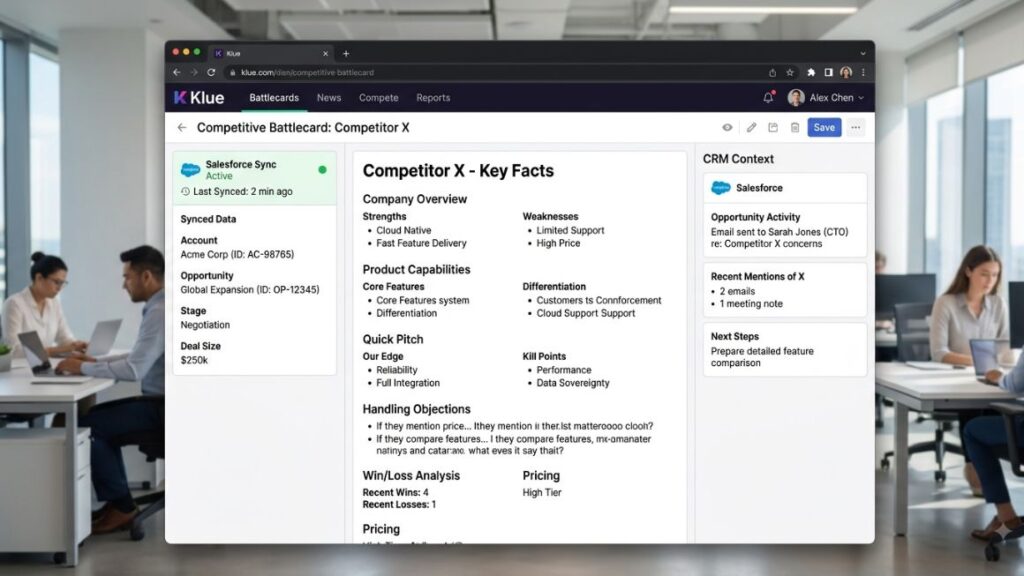Click the Recent Wins: 4 text
The image size is (1024, 576).
pos(395,492)
